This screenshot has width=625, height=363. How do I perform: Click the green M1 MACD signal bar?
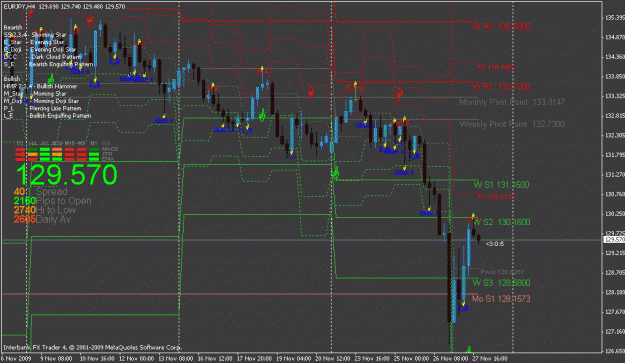coord(94,150)
